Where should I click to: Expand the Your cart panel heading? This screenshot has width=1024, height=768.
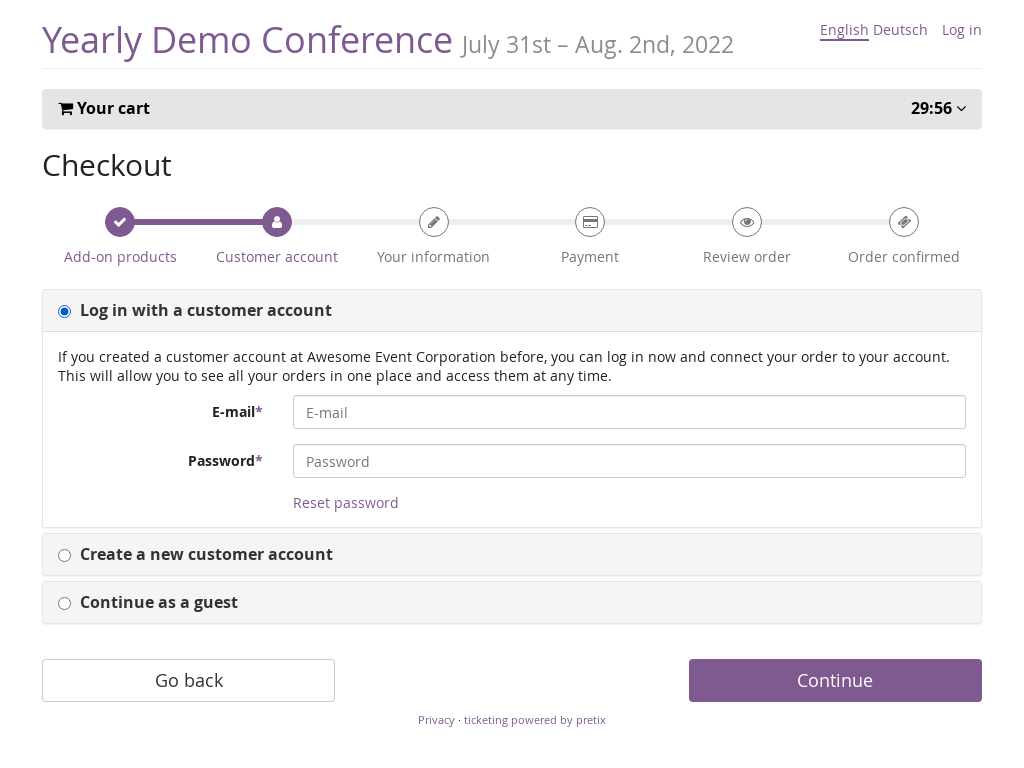point(113,109)
